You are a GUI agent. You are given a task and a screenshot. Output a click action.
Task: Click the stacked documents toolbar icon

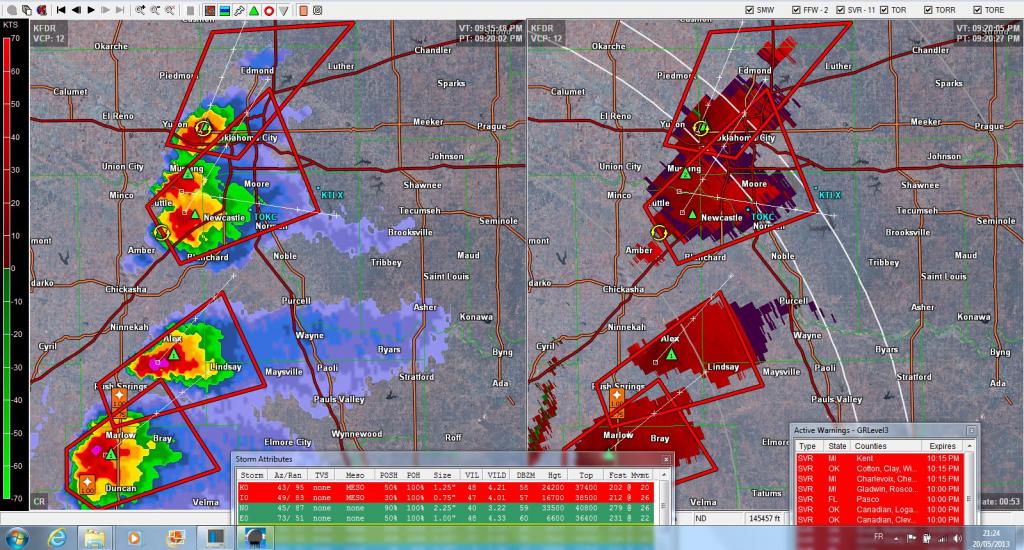pos(27,10)
